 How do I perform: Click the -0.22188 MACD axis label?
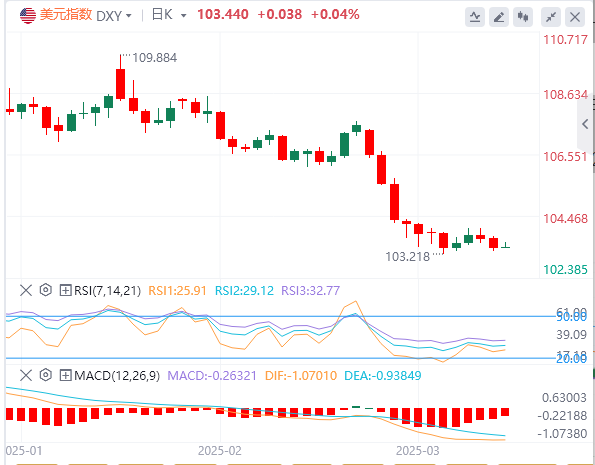click(562, 416)
